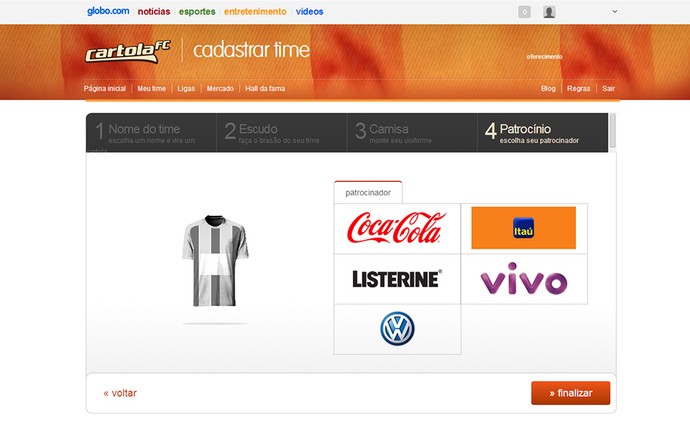This screenshot has width=690, height=436.
Task: Open Hall da fama menu item
Action: tap(263, 88)
